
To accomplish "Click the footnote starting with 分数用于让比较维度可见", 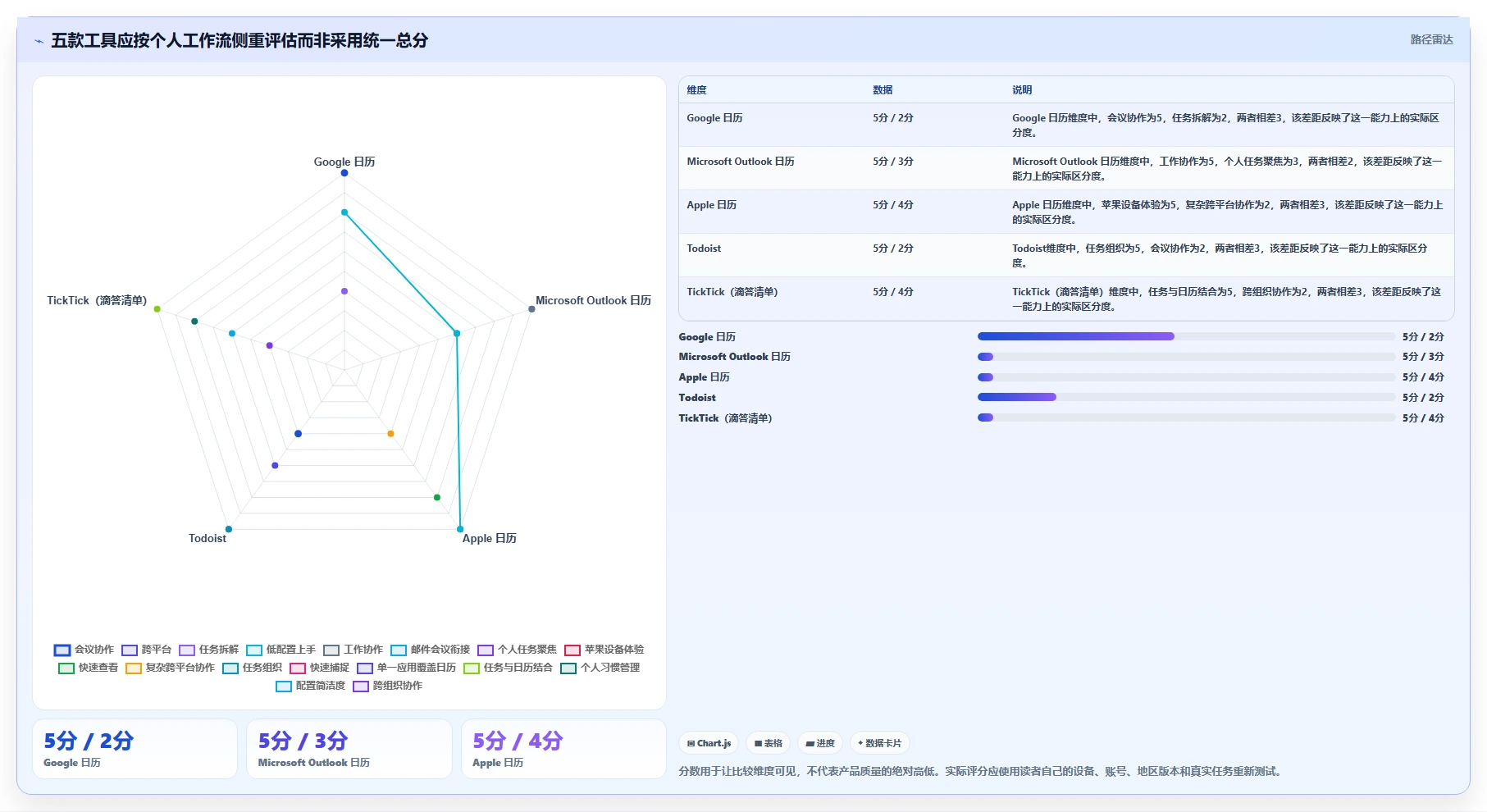I will pyautogui.click(x=982, y=771).
